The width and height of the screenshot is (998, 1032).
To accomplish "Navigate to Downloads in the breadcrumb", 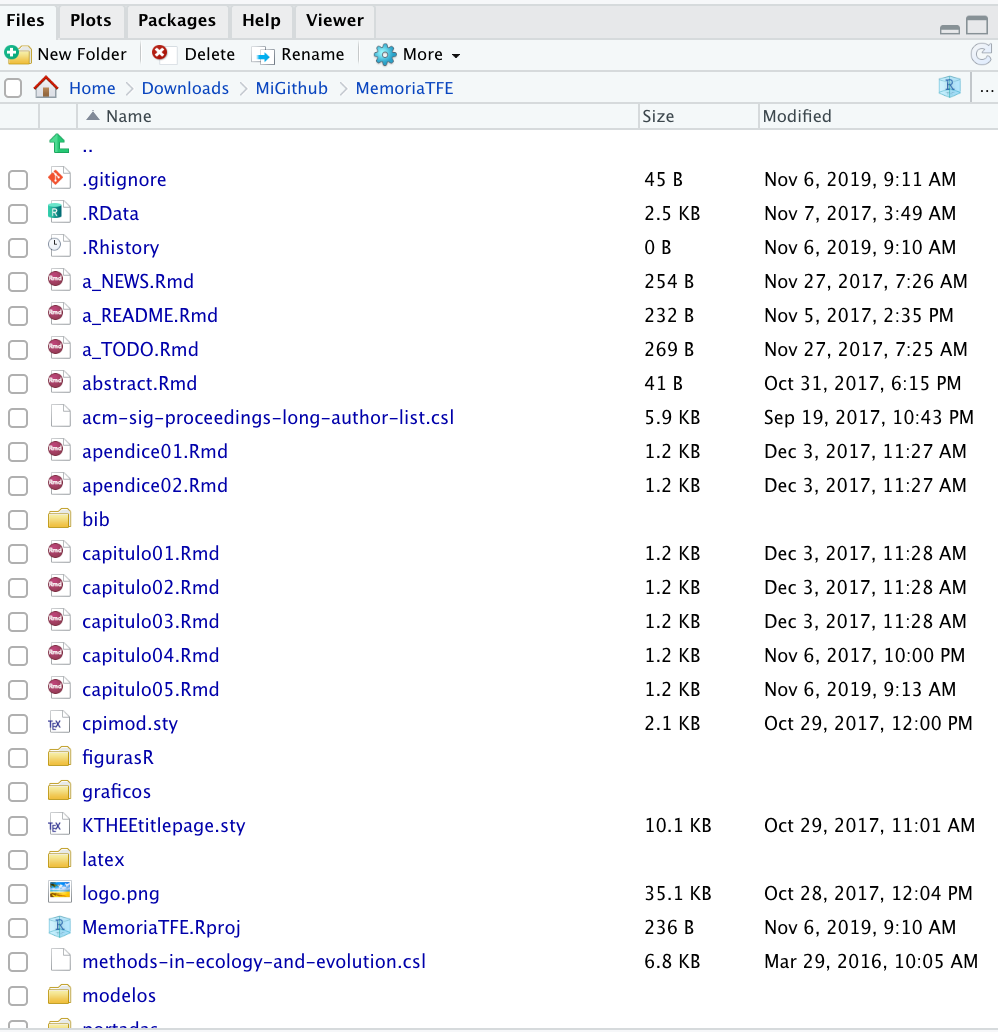I will click(185, 88).
